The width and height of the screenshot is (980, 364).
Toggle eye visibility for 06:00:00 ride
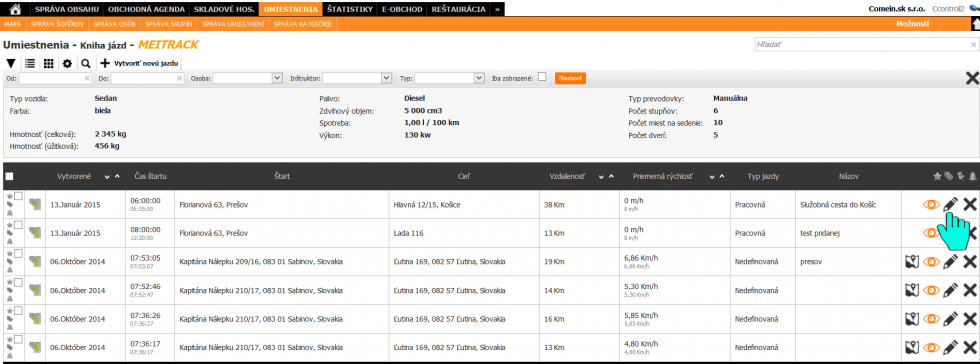pos(931,204)
